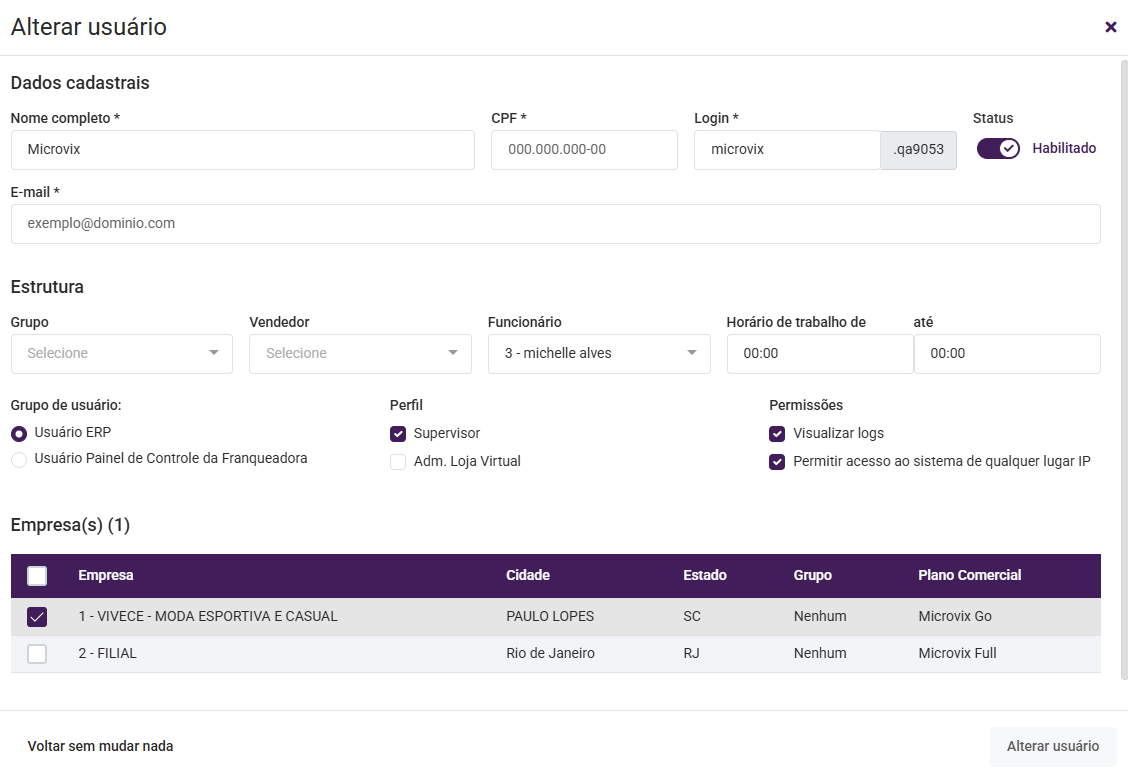Click Voltar sem mudar nada
The width and height of the screenshot is (1128, 781).
[100, 746]
